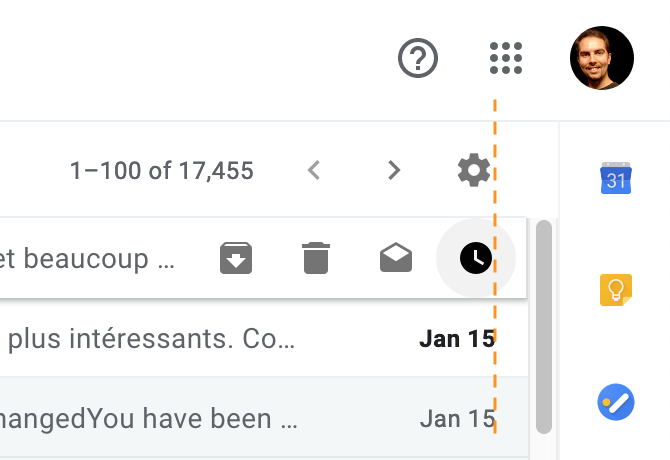Click the Google account profile picture
The image size is (670, 460).
pos(601,58)
